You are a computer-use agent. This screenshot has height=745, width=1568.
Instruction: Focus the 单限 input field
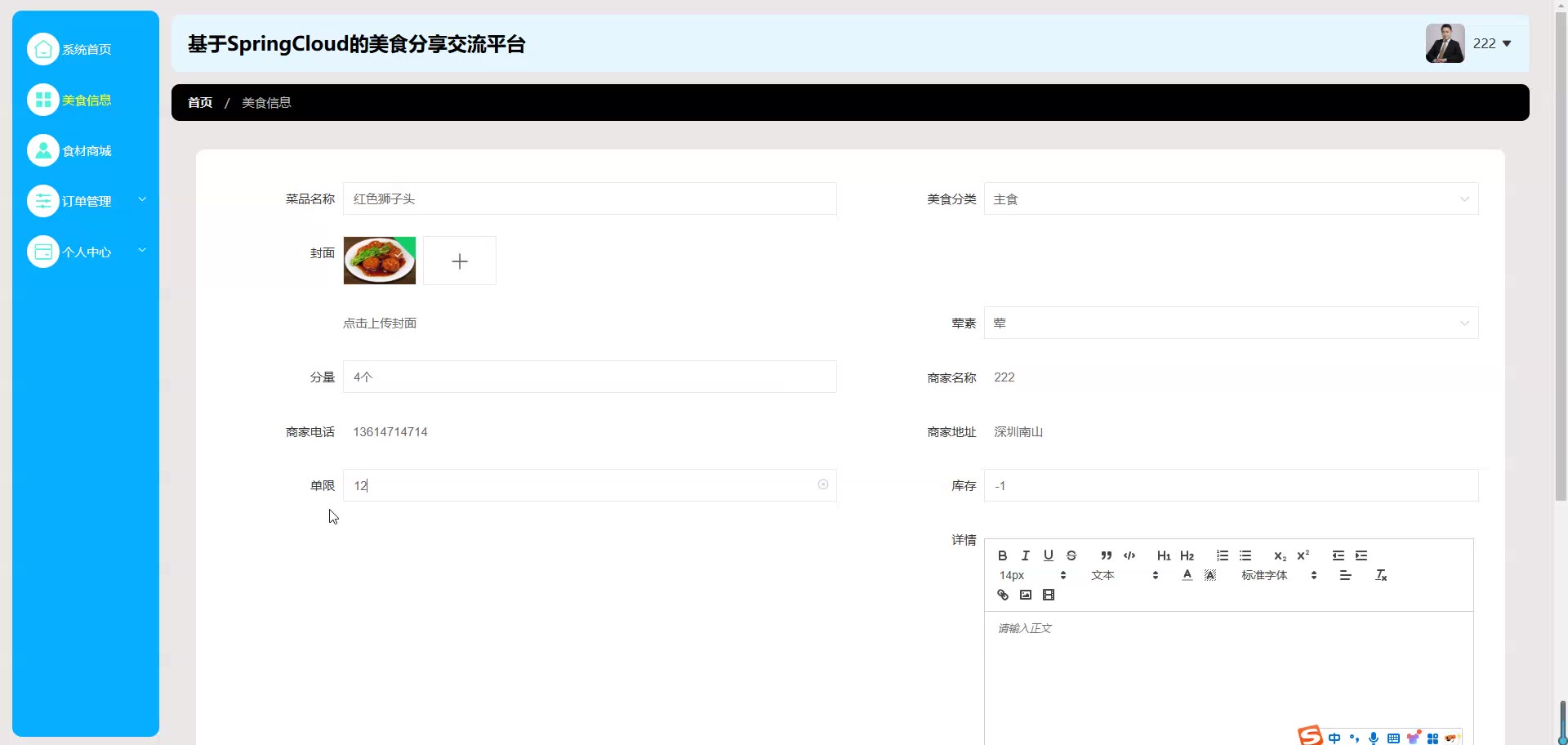[x=590, y=485]
